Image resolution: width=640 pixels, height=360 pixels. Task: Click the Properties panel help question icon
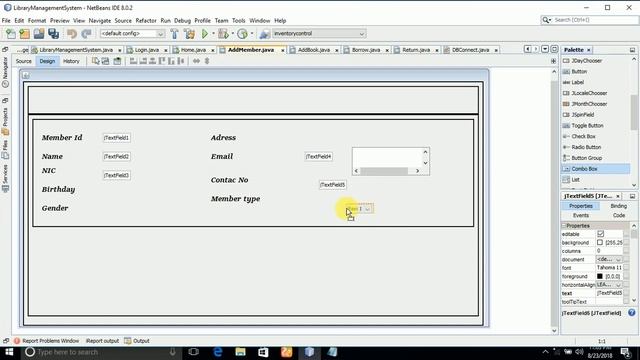coord(631,313)
